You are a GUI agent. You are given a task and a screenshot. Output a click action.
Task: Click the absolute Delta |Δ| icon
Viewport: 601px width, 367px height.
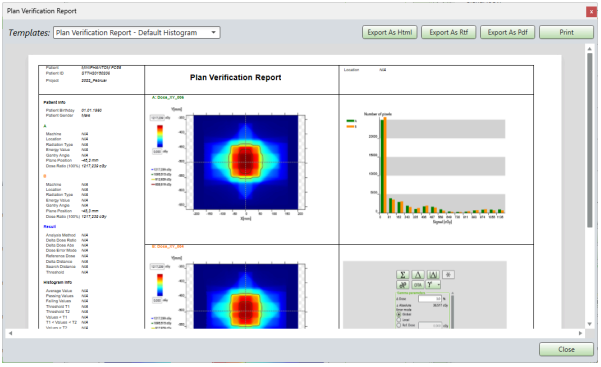tap(433, 275)
